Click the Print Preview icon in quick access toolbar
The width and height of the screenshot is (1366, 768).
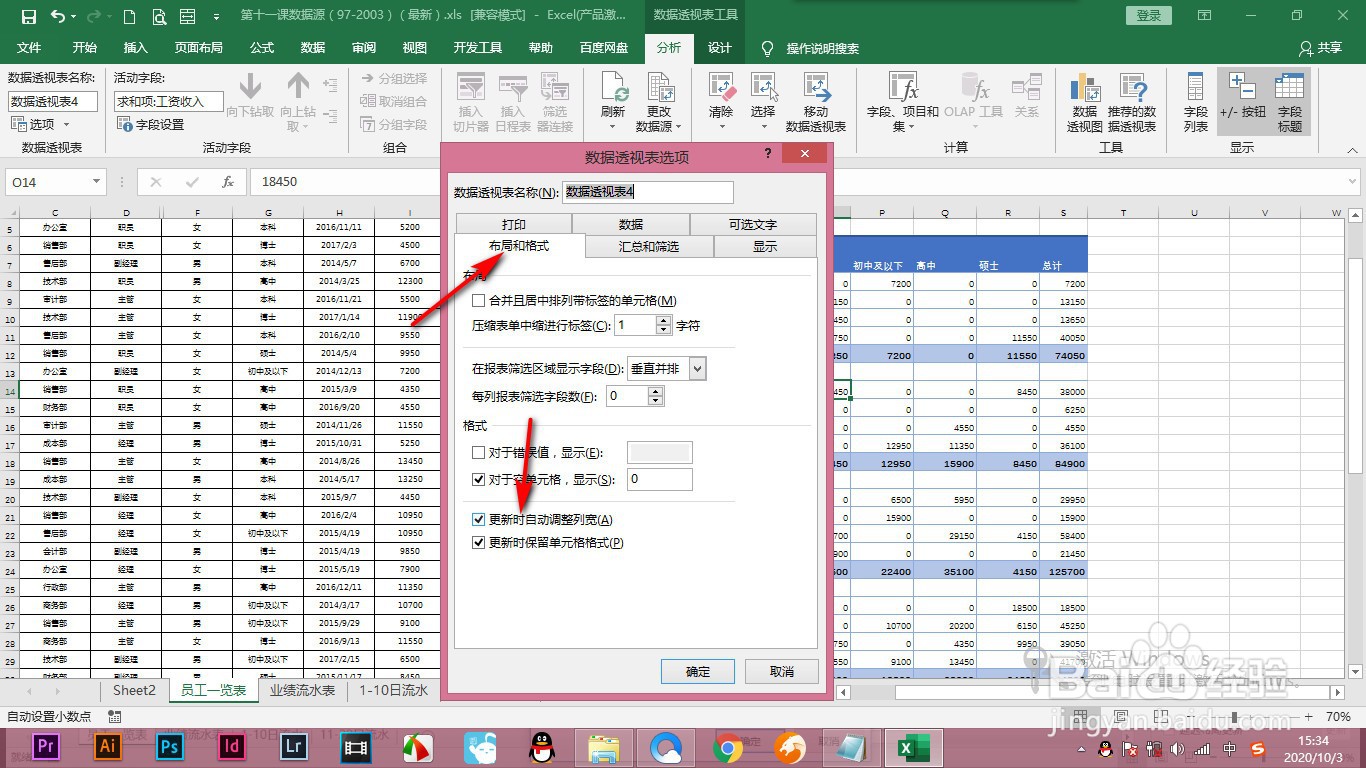tap(160, 16)
